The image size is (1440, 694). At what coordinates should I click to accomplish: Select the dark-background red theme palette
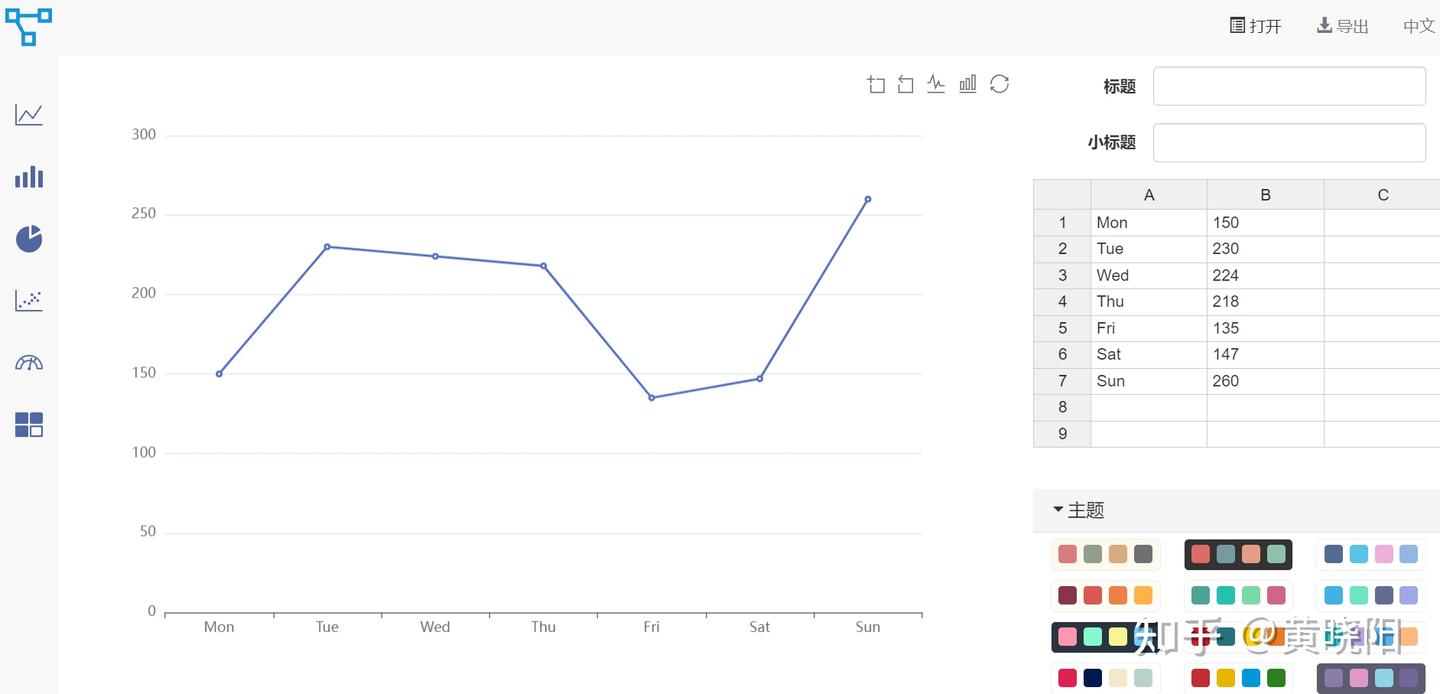[x=1238, y=554]
